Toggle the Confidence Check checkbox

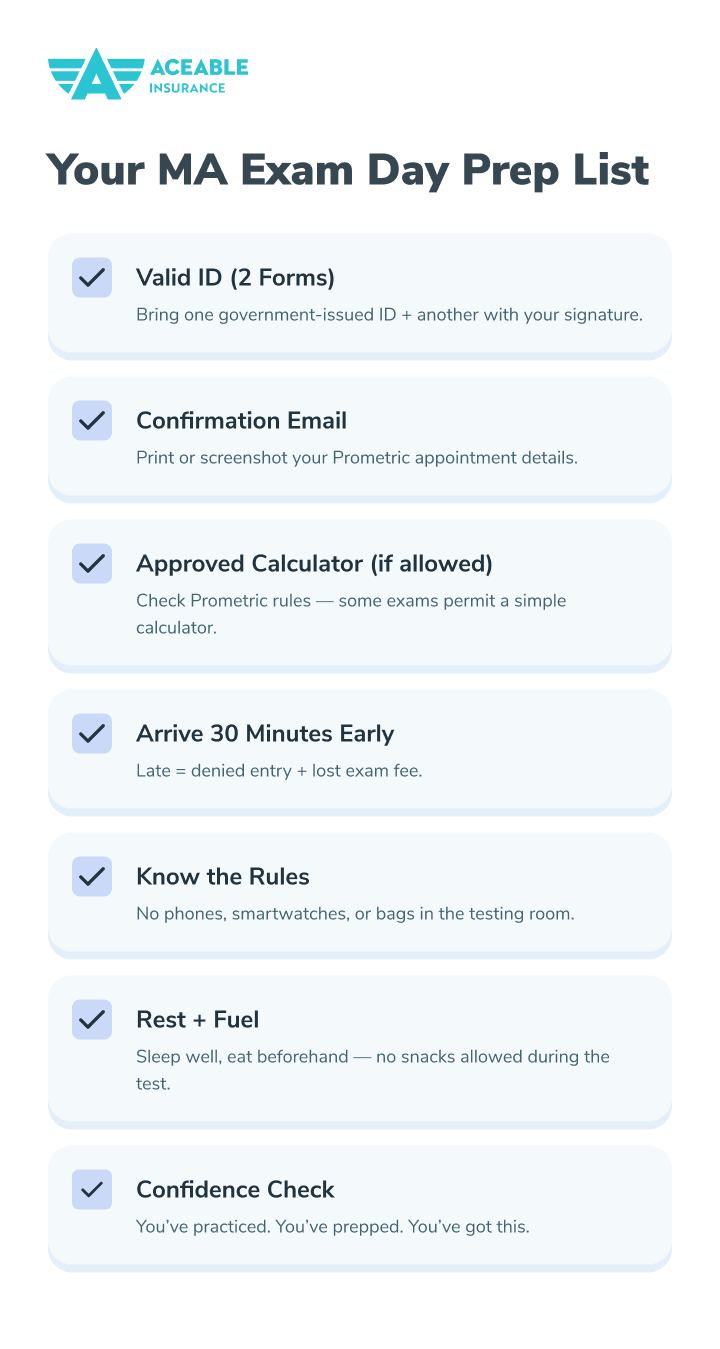[x=92, y=1189]
